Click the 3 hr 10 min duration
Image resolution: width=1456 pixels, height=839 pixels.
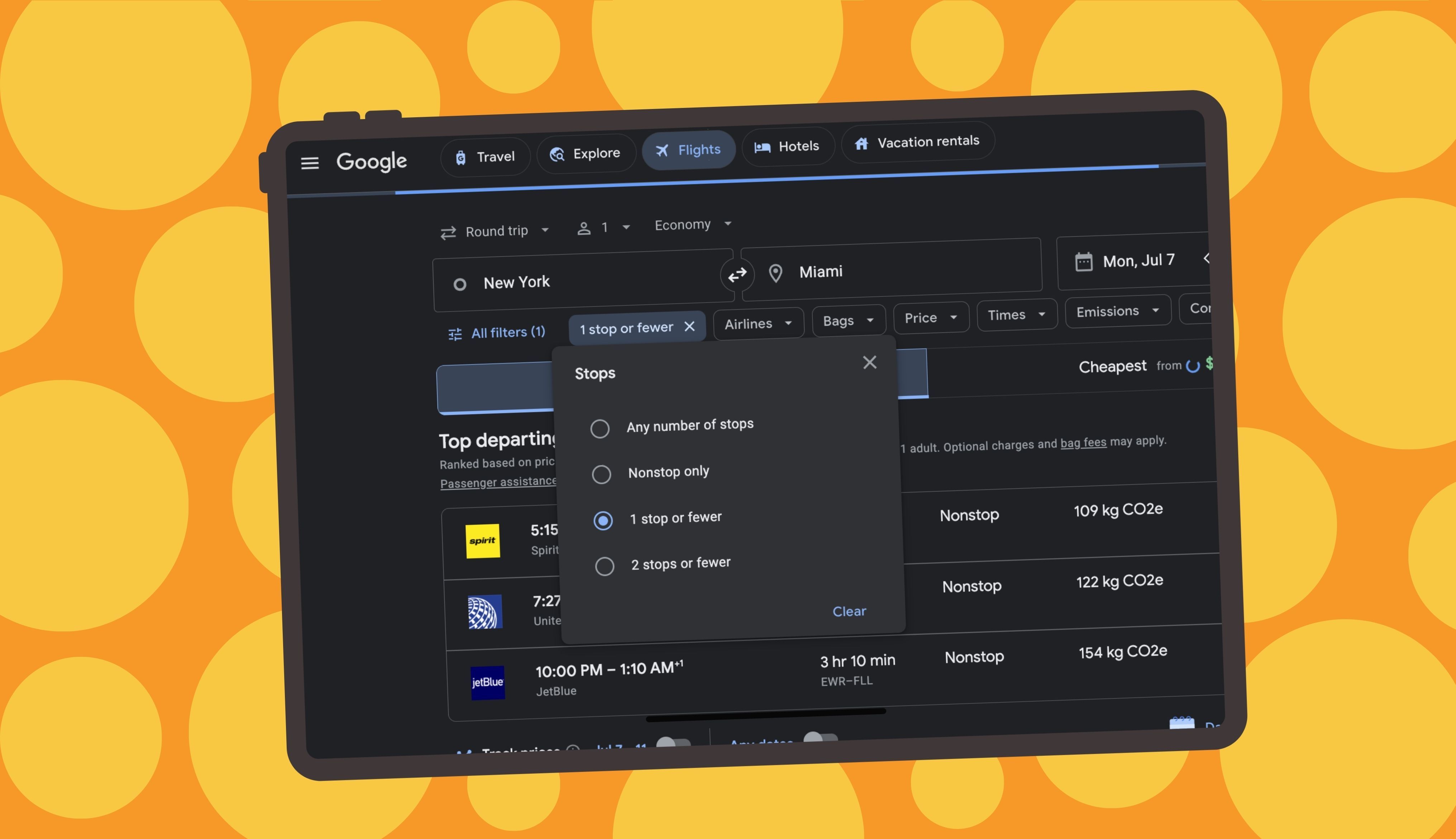(858, 661)
